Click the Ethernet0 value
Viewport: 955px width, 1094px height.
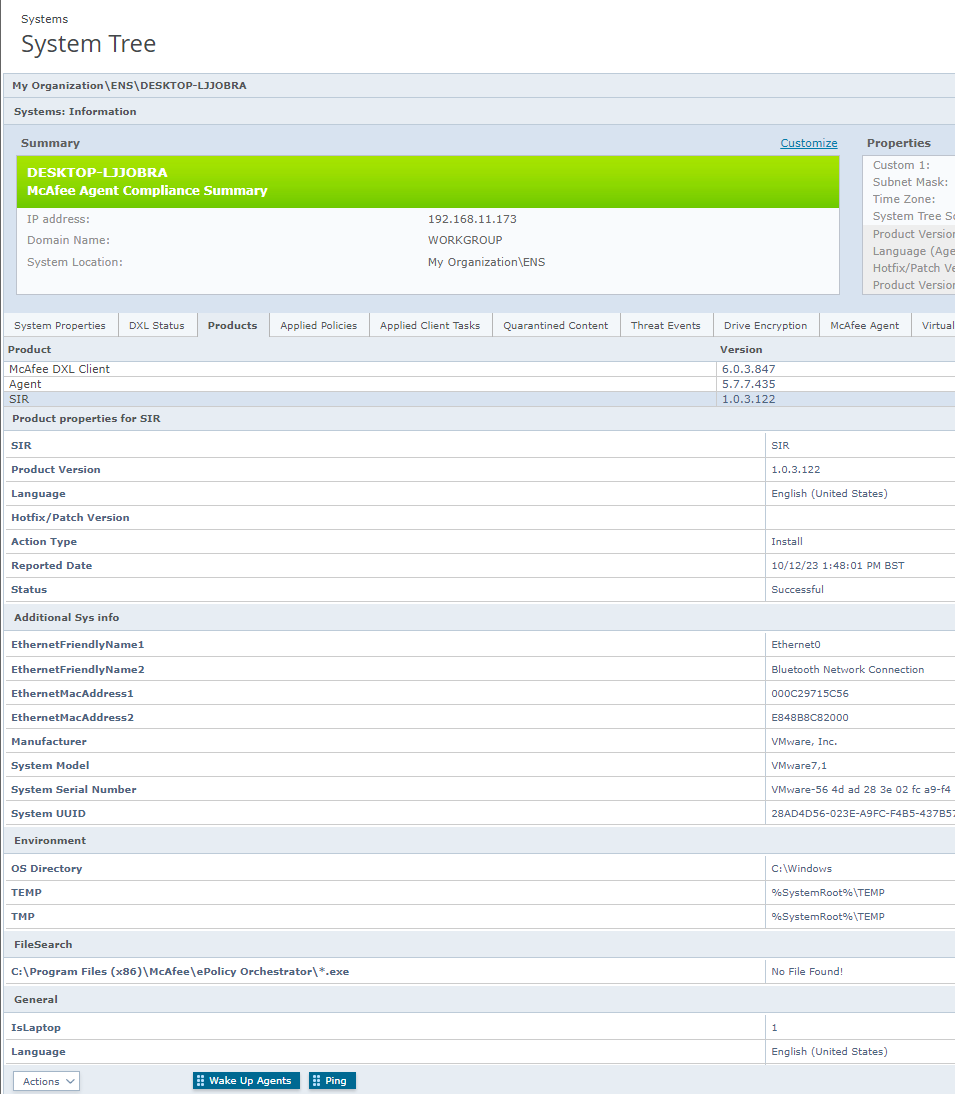point(796,645)
